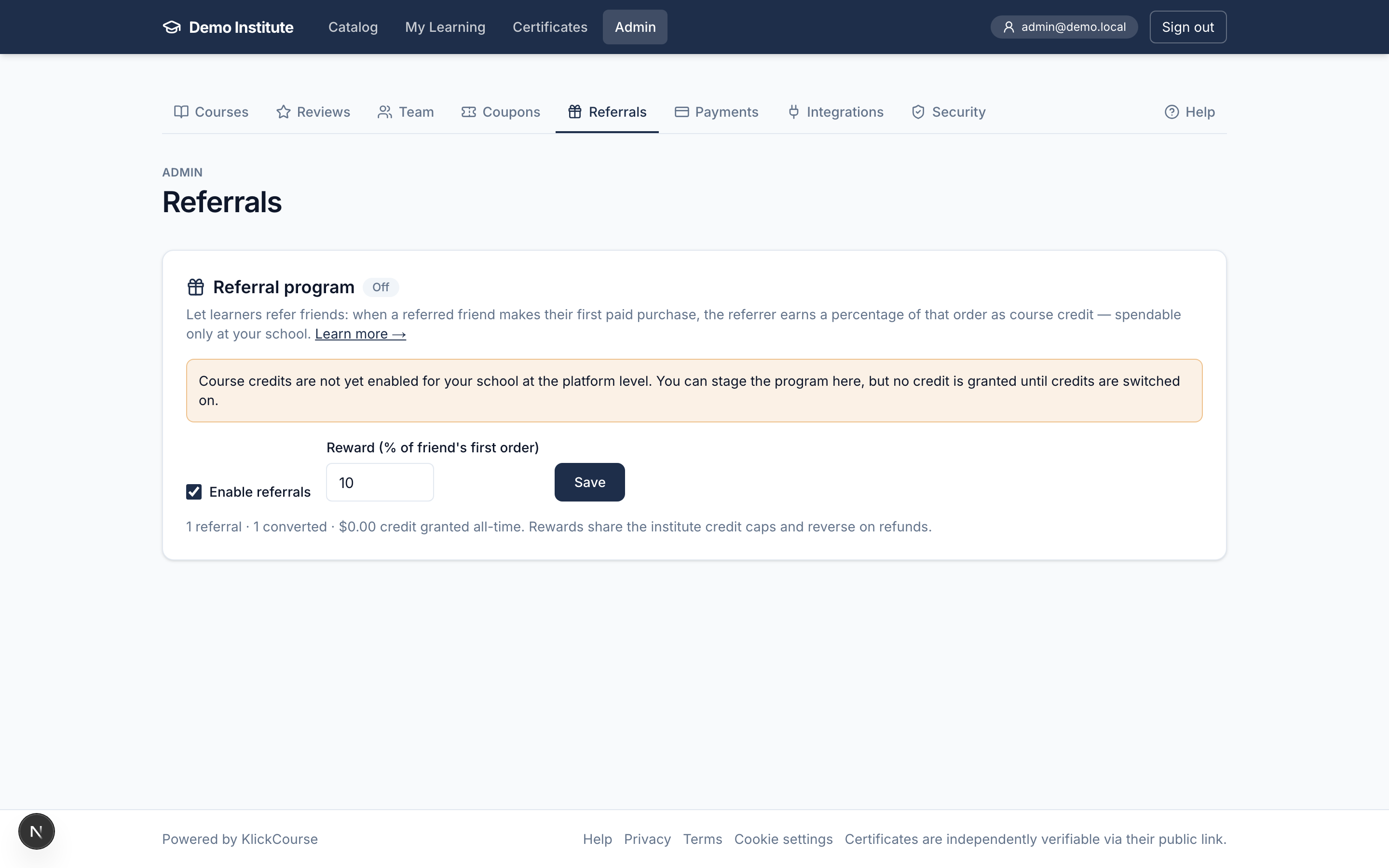Open the Catalog nav item
The height and width of the screenshot is (868, 1389).
[353, 27]
